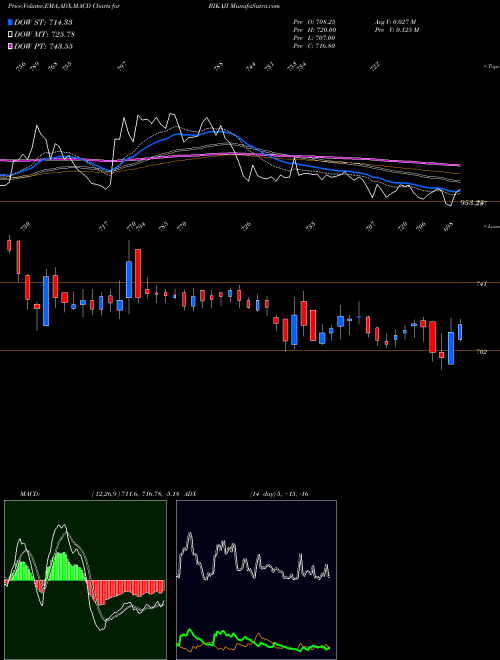
Task: Click the 'Pre V: 0.125 M' volume label
Action: [396, 30]
